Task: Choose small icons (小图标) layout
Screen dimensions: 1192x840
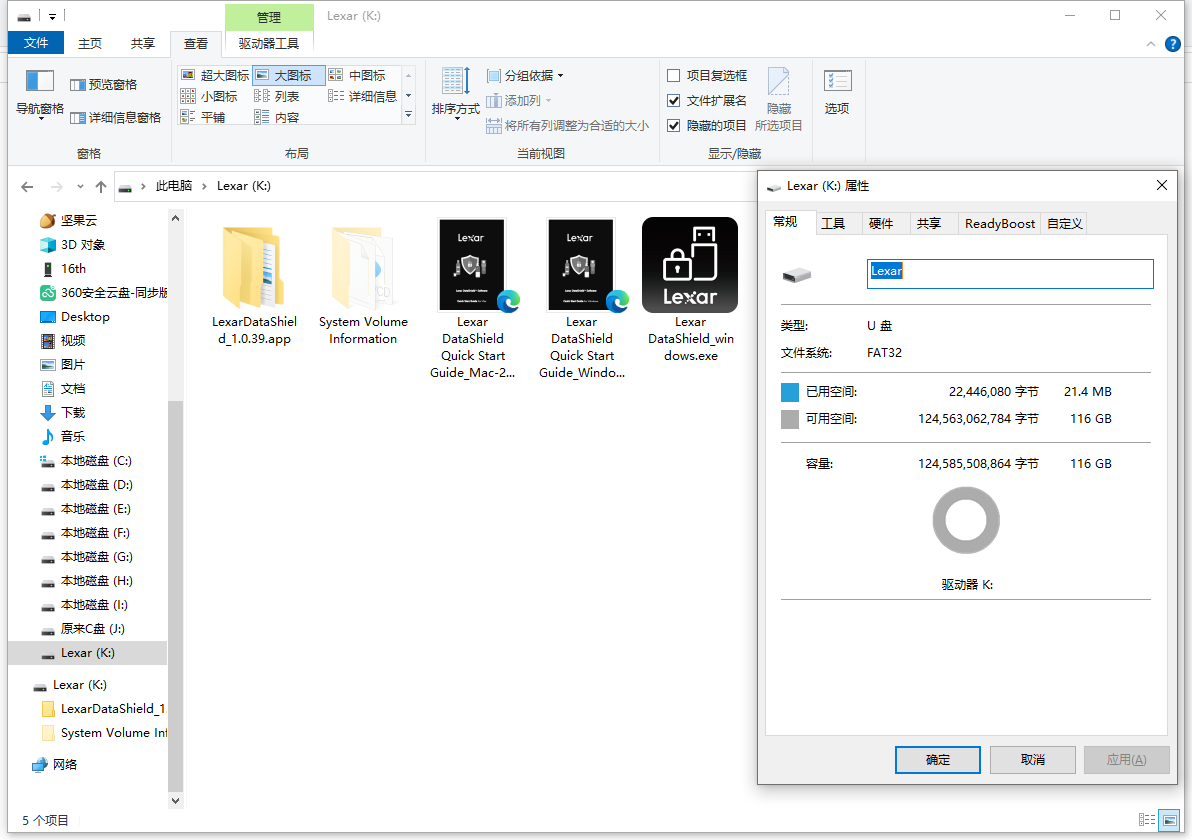Action: pyautogui.click(x=209, y=96)
